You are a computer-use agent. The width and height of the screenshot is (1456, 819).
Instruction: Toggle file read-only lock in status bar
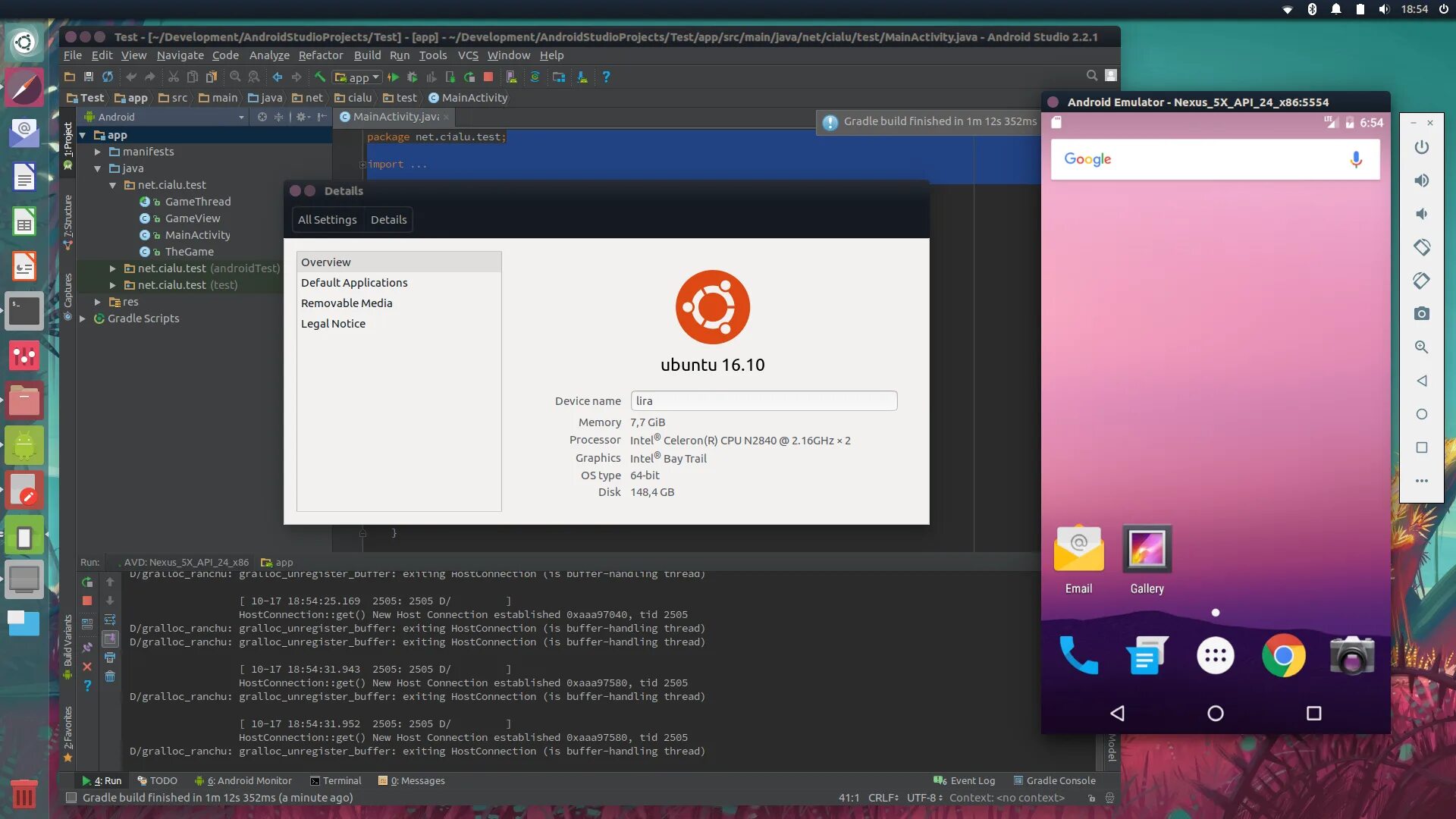1091,798
